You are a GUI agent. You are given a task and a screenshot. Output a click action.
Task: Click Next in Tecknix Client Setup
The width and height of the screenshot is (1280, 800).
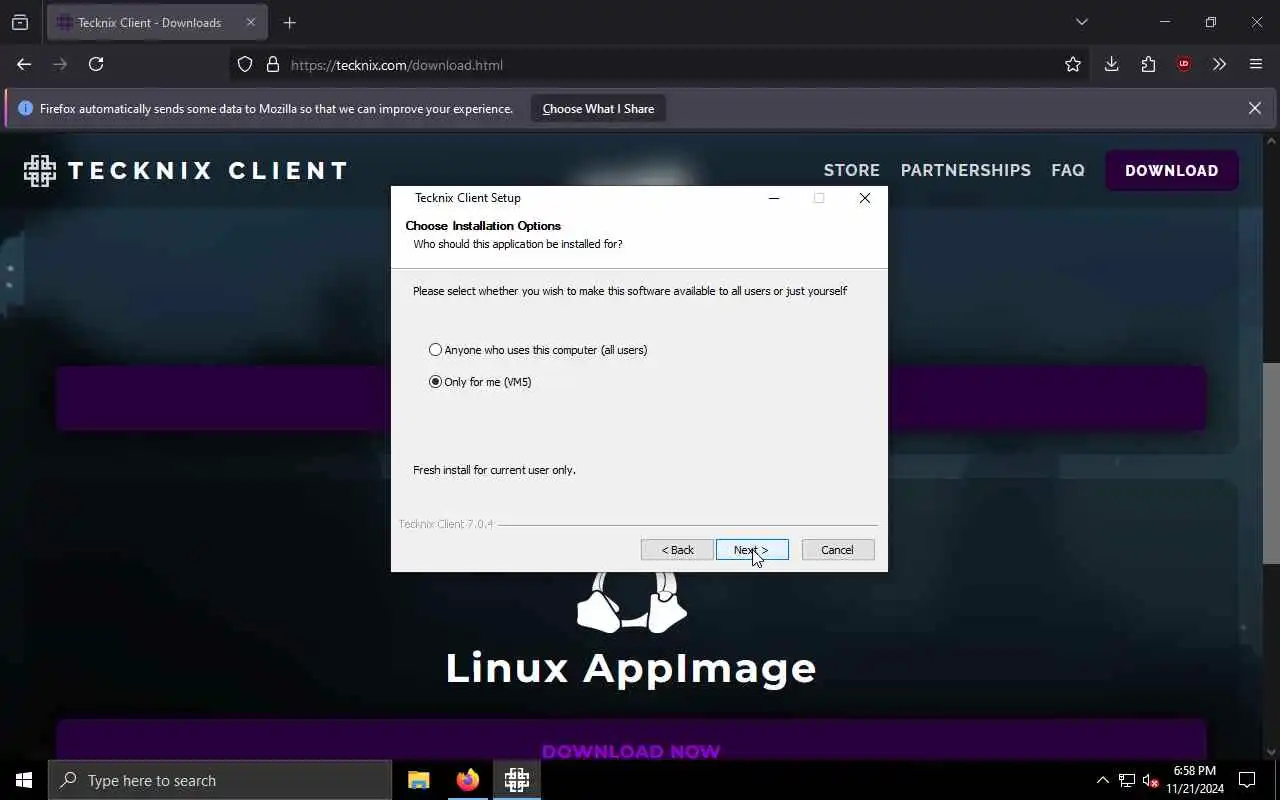752,550
